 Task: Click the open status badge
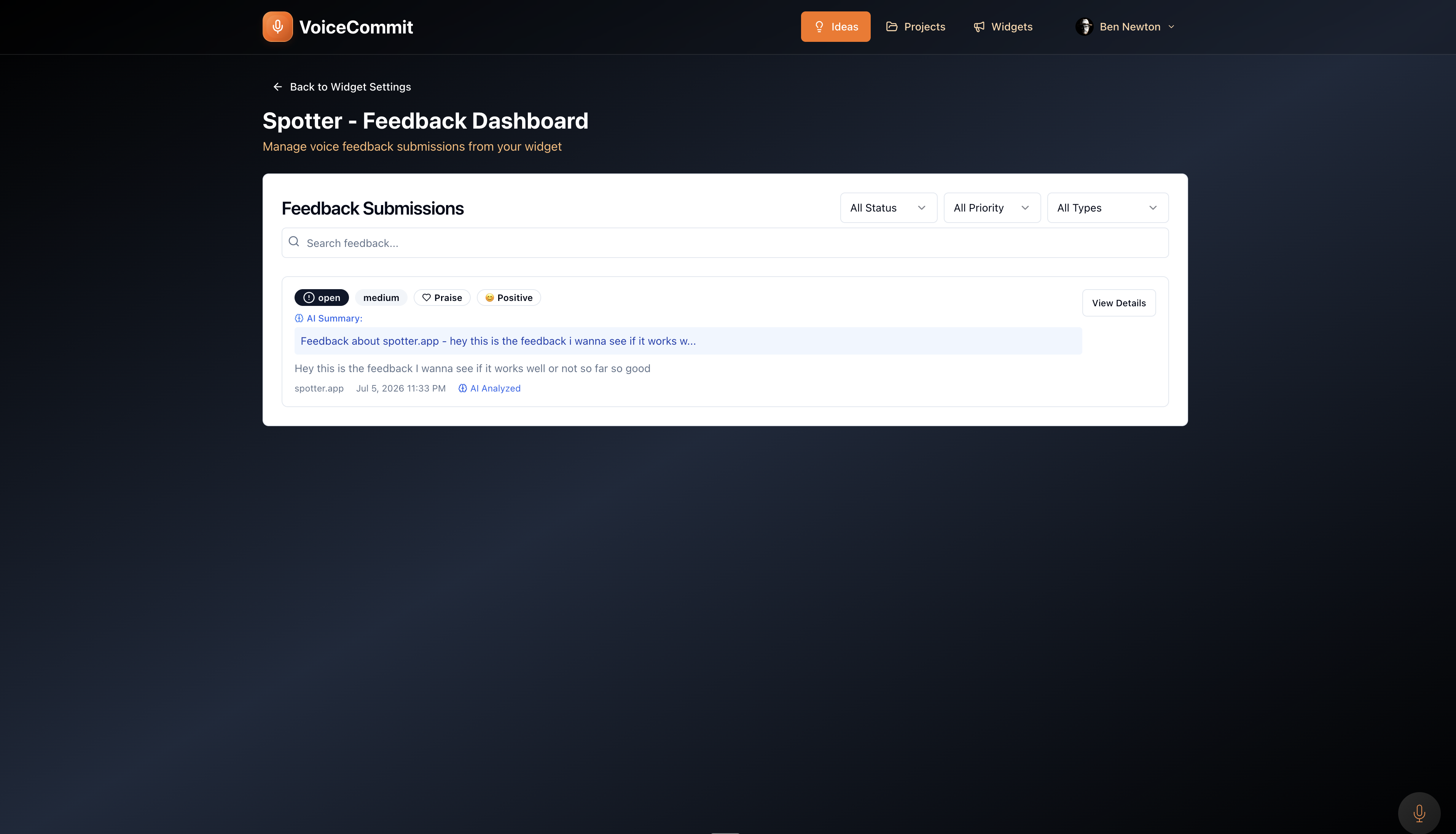(x=321, y=297)
